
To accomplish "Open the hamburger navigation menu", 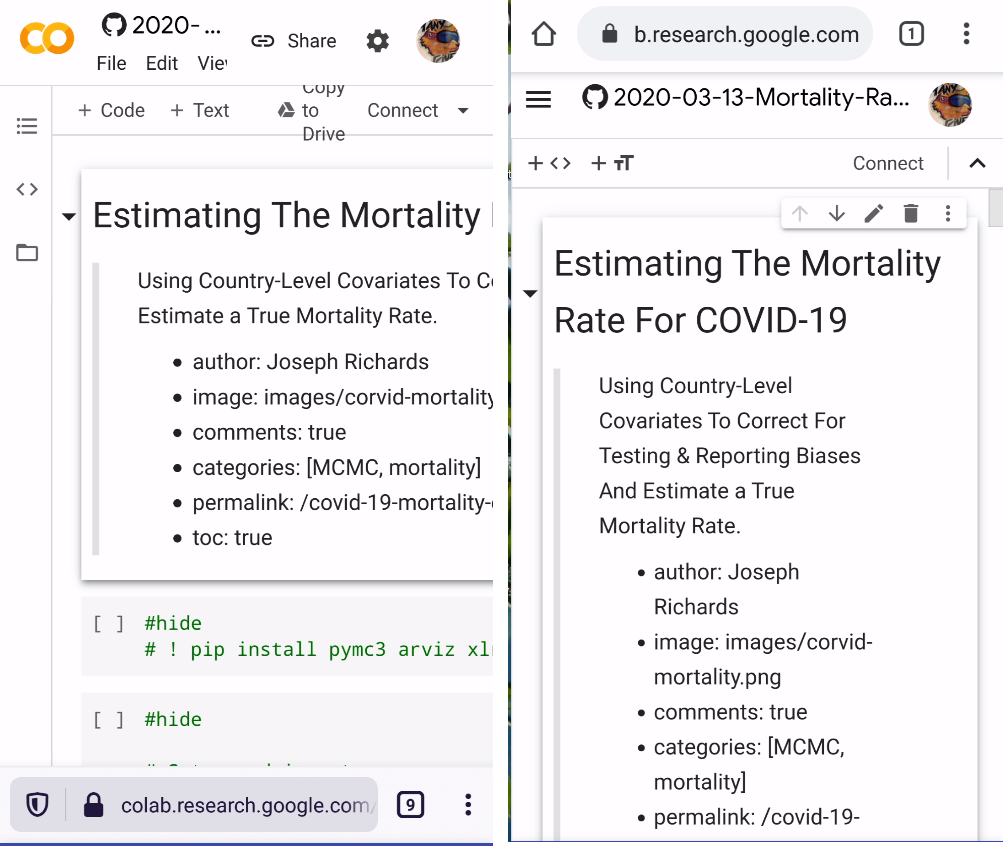I will click(x=538, y=97).
